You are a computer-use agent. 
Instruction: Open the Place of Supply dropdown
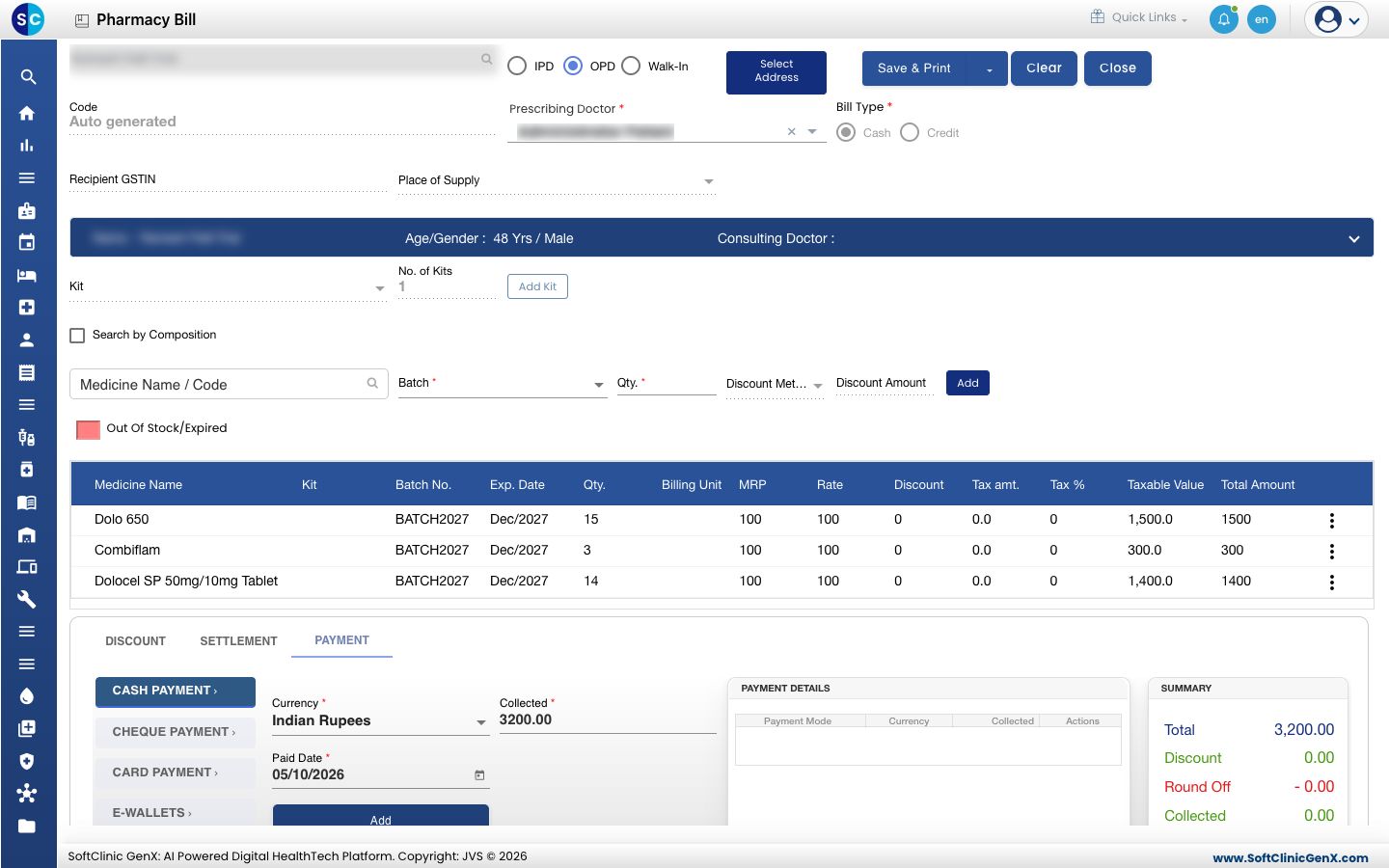point(557,180)
